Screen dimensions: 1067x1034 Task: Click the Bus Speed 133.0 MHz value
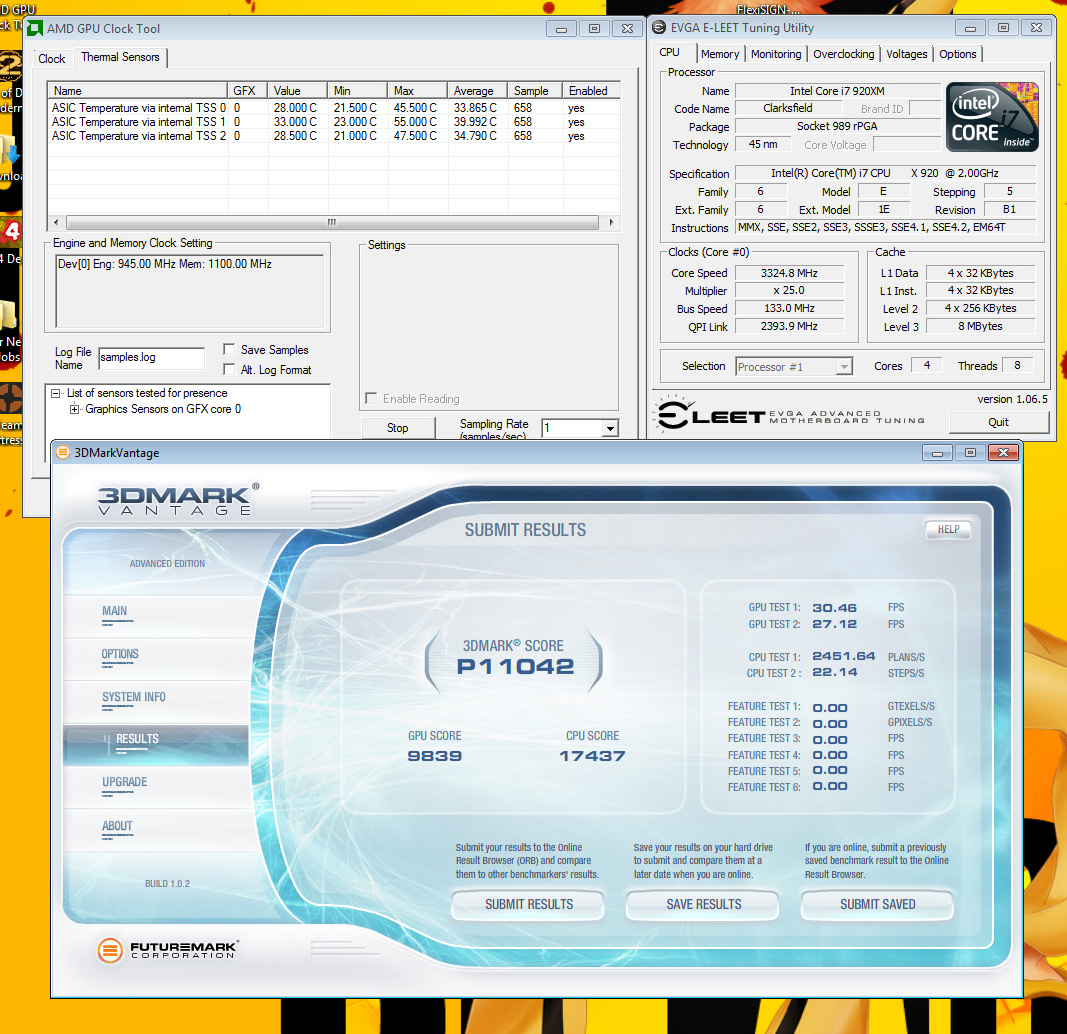pyautogui.click(x=789, y=308)
